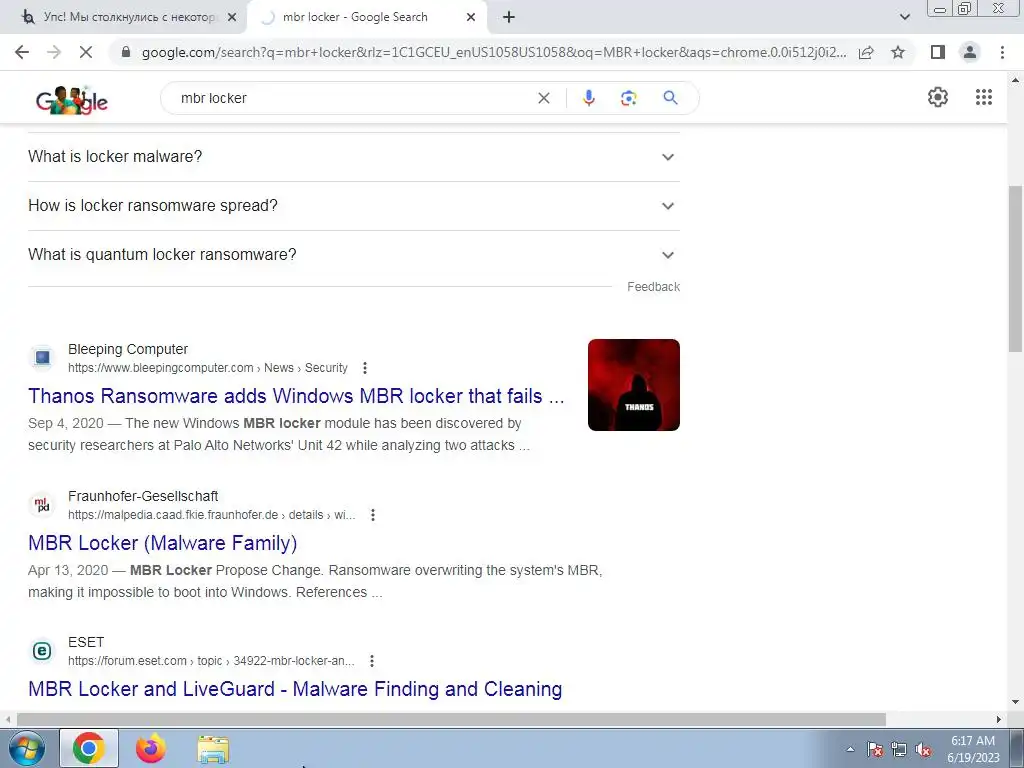Stop loading the page
The image size is (1024, 768).
86,52
